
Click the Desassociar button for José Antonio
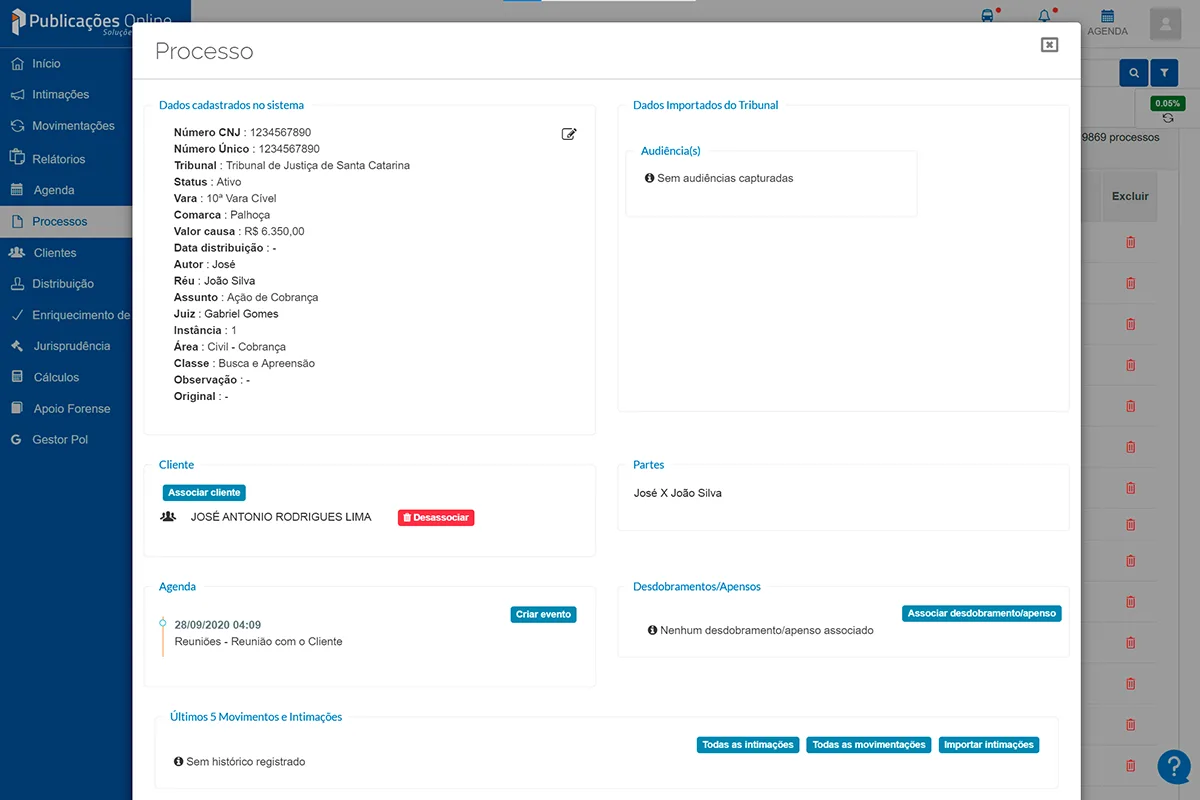[436, 517]
